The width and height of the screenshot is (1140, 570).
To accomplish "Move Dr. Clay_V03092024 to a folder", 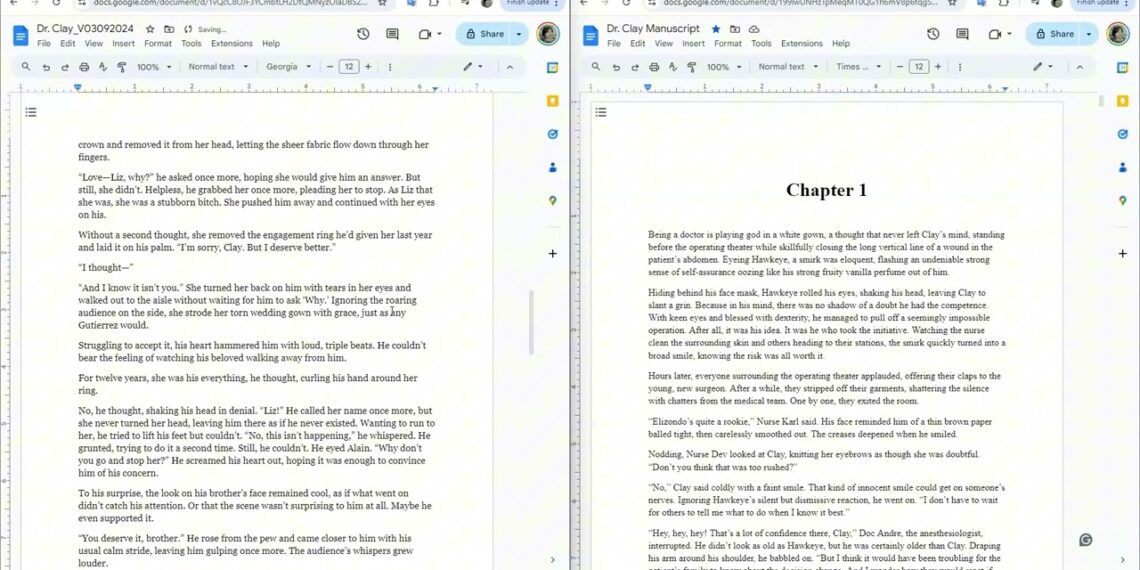I will (x=169, y=29).
